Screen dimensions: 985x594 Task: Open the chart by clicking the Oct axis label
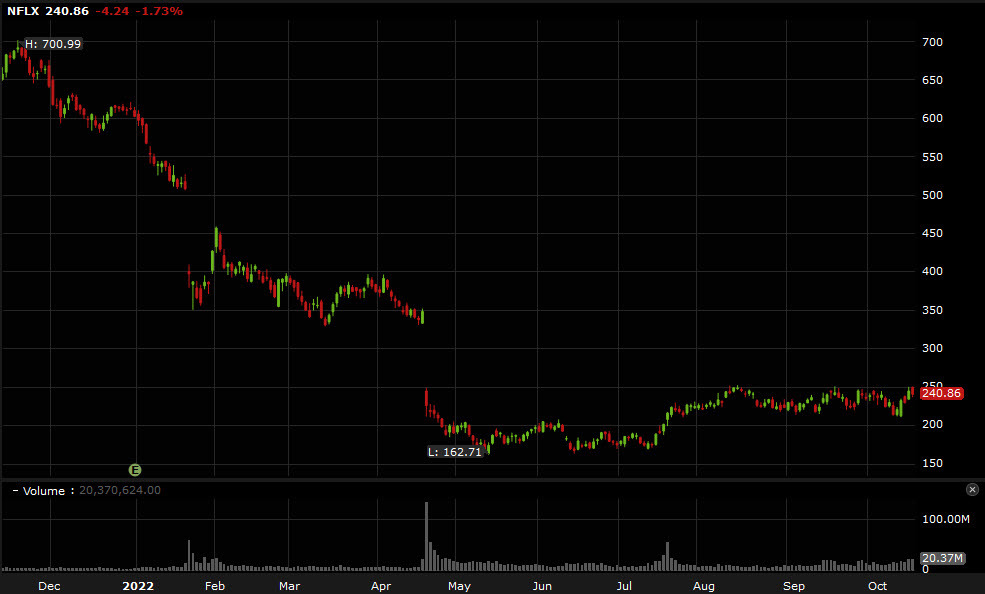[x=877, y=586]
